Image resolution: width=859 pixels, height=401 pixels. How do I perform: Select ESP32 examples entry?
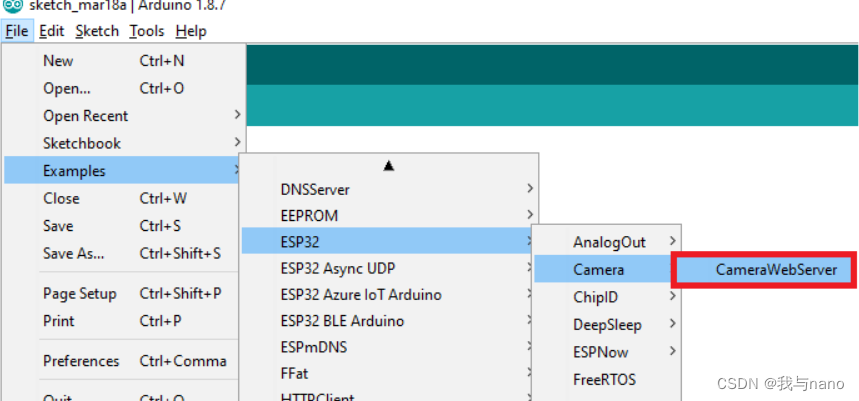(x=387, y=242)
